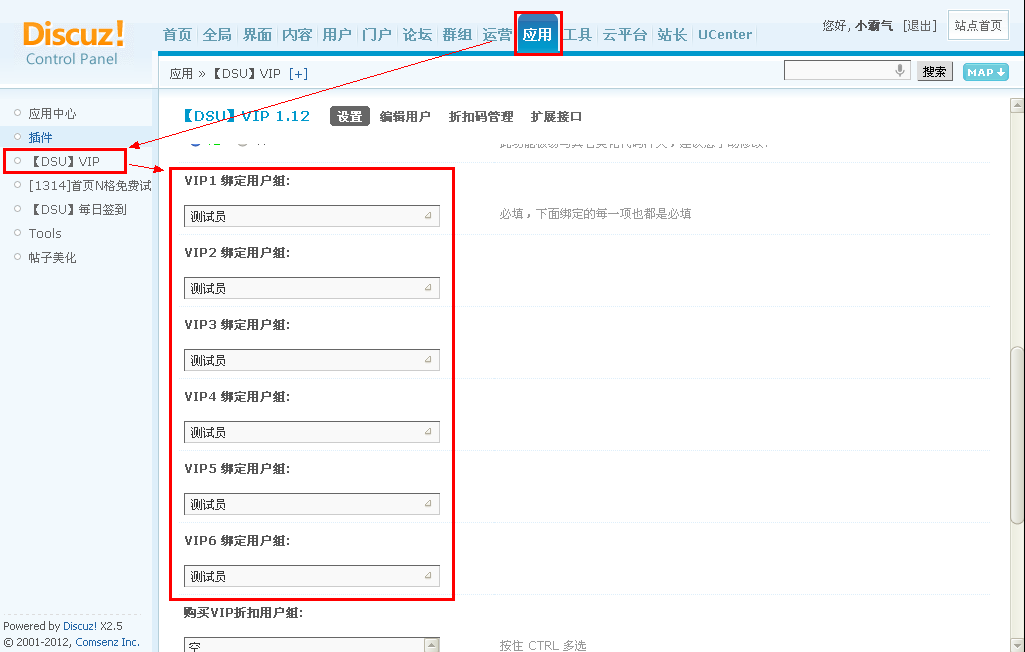This screenshot has height=652, width=1025.
Task: Expand the VIP2 绑定用户组 dropdown
Action: coord(312,288)
